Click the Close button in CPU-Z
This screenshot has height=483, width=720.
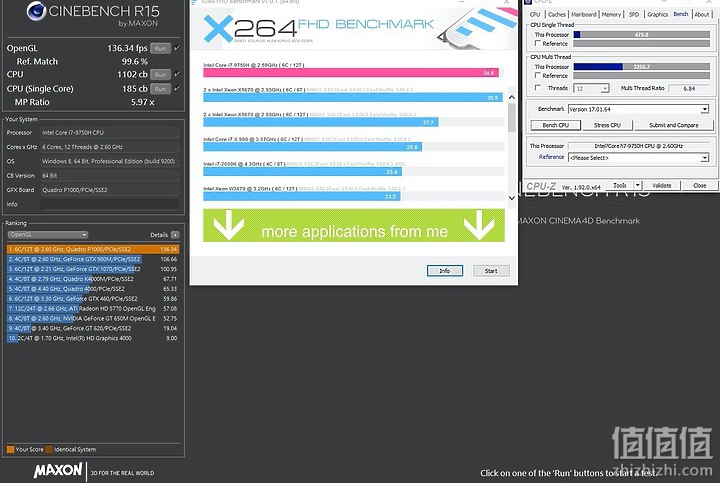coord(700,185)
